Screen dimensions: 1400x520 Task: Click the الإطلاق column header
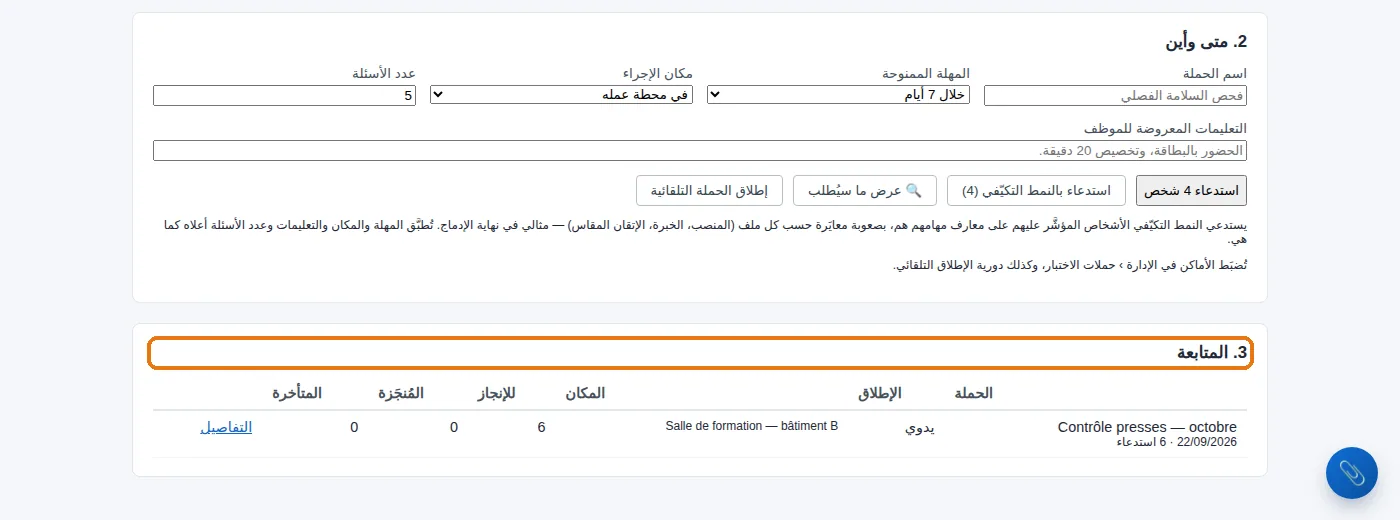click(879, 393)
